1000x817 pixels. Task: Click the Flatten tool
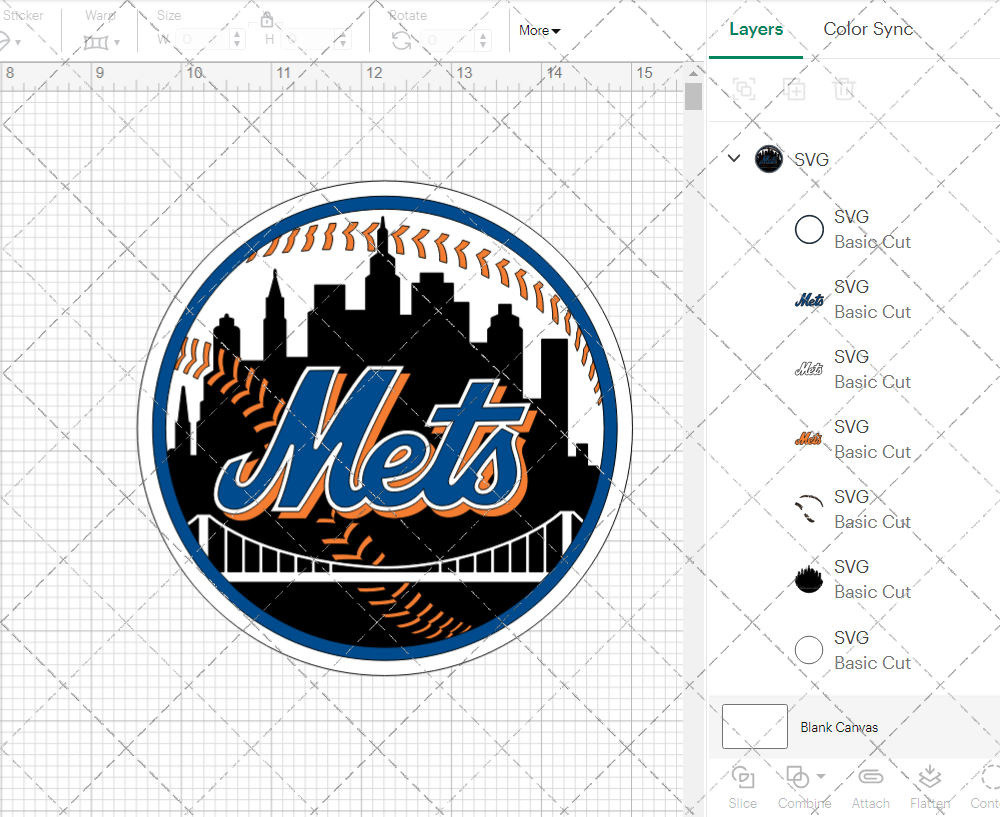point(930,788)
